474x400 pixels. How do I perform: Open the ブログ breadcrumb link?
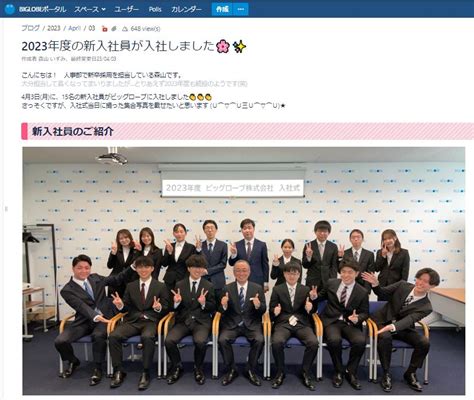(x=31, y=28)
